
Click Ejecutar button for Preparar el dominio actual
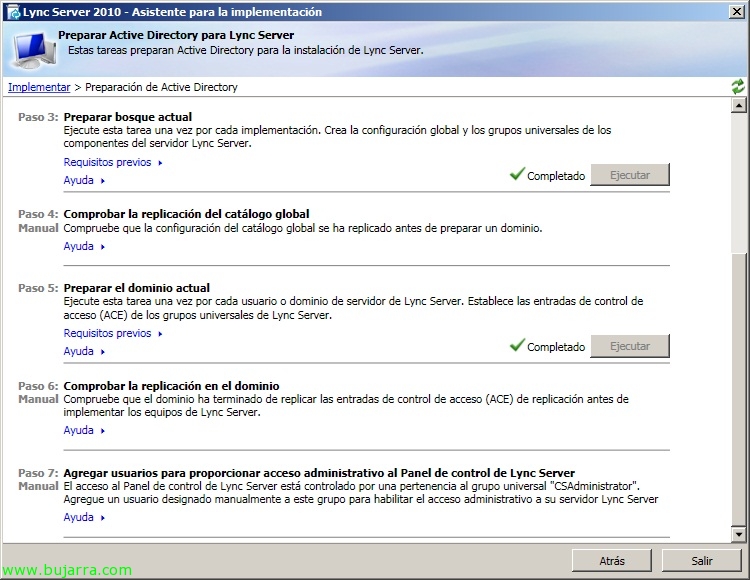[x=630, y=346]
